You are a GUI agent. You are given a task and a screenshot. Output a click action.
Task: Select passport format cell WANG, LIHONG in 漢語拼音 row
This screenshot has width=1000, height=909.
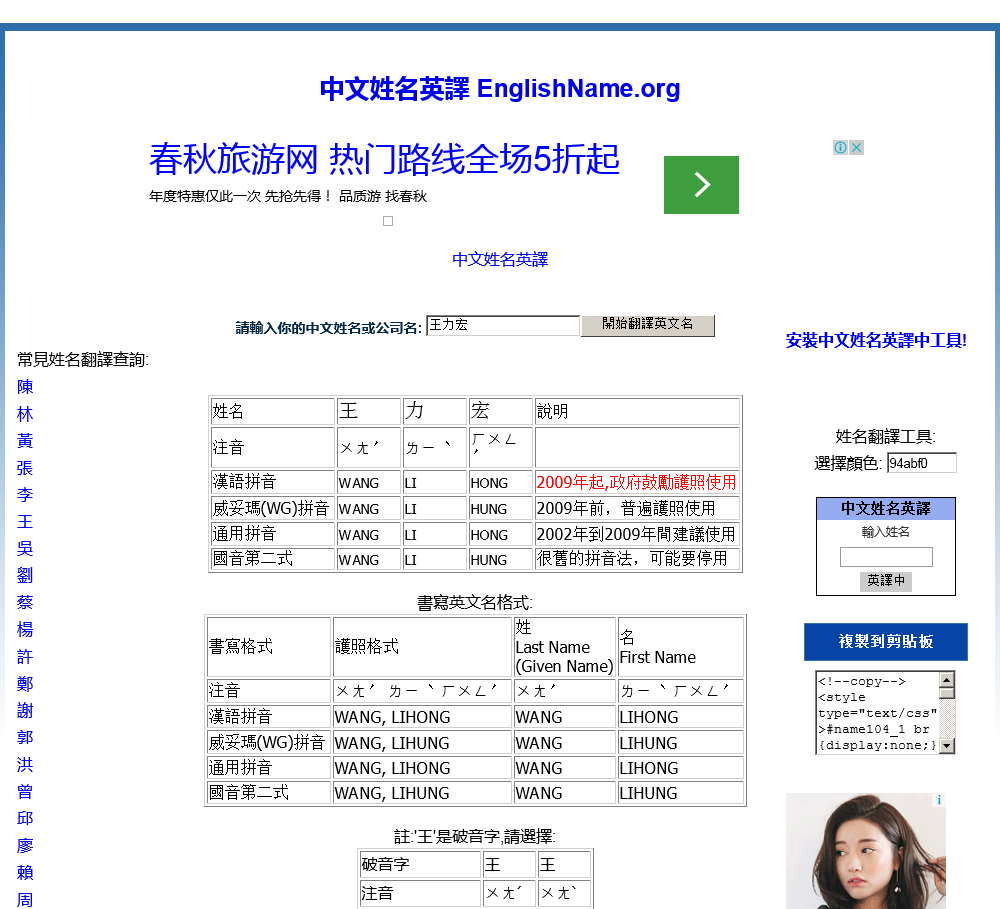422,717
